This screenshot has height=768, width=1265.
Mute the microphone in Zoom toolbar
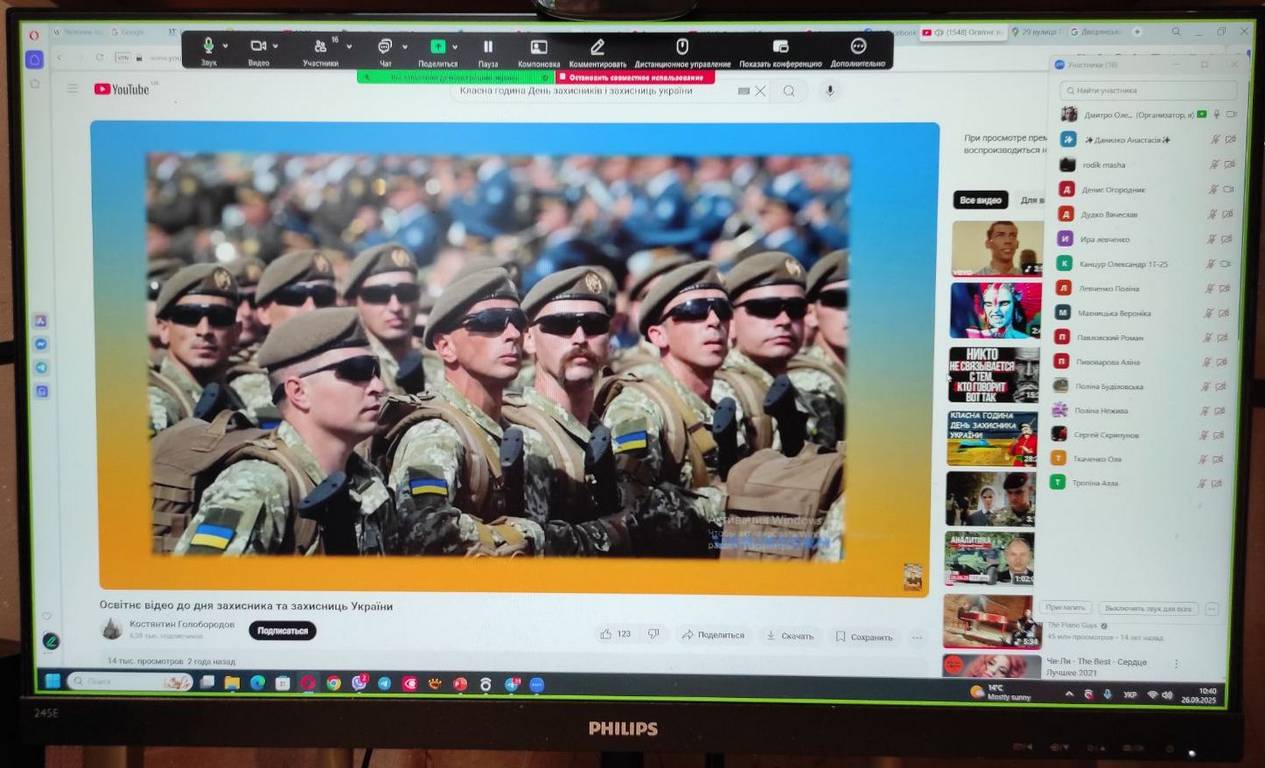(x=208, y=46)
